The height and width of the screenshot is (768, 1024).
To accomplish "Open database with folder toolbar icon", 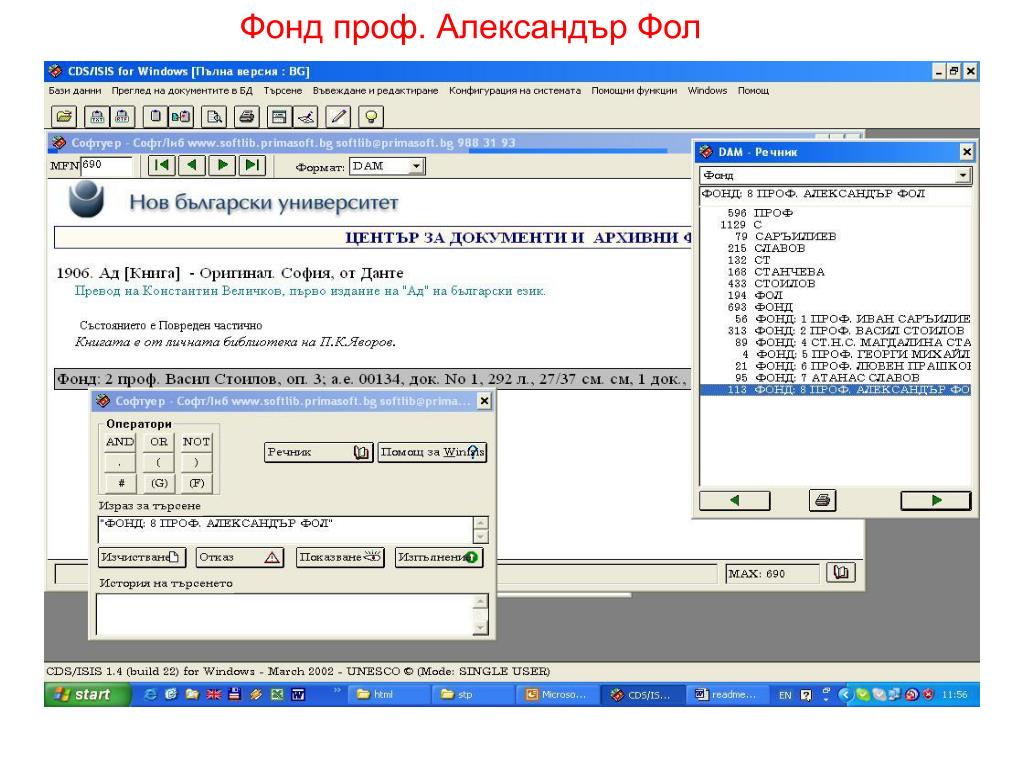I will [x=64, y=117].
